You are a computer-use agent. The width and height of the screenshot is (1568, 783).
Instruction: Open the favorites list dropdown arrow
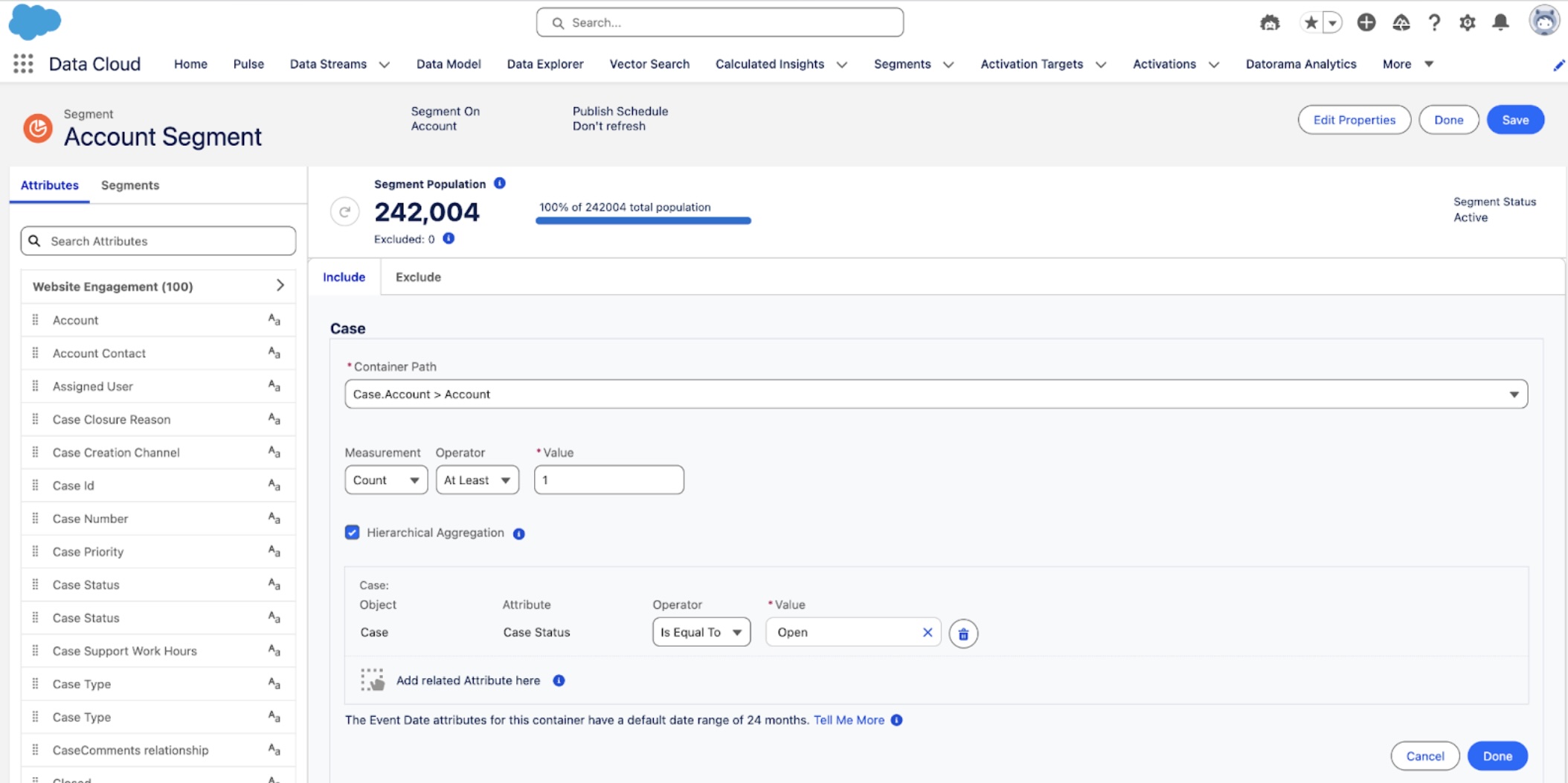1332,23
